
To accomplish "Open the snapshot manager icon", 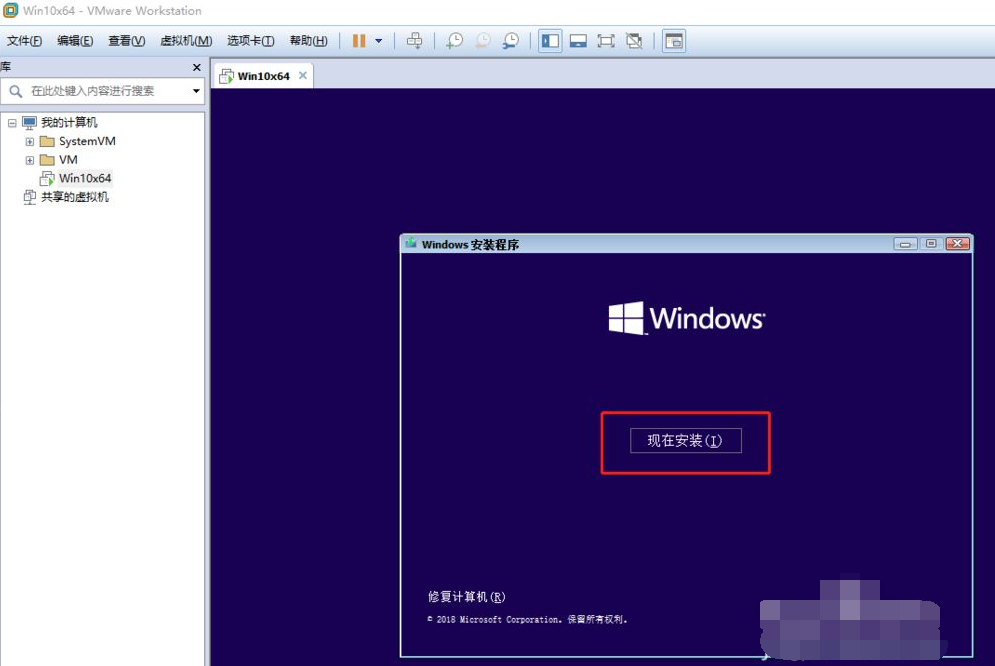I will (510, 41).
